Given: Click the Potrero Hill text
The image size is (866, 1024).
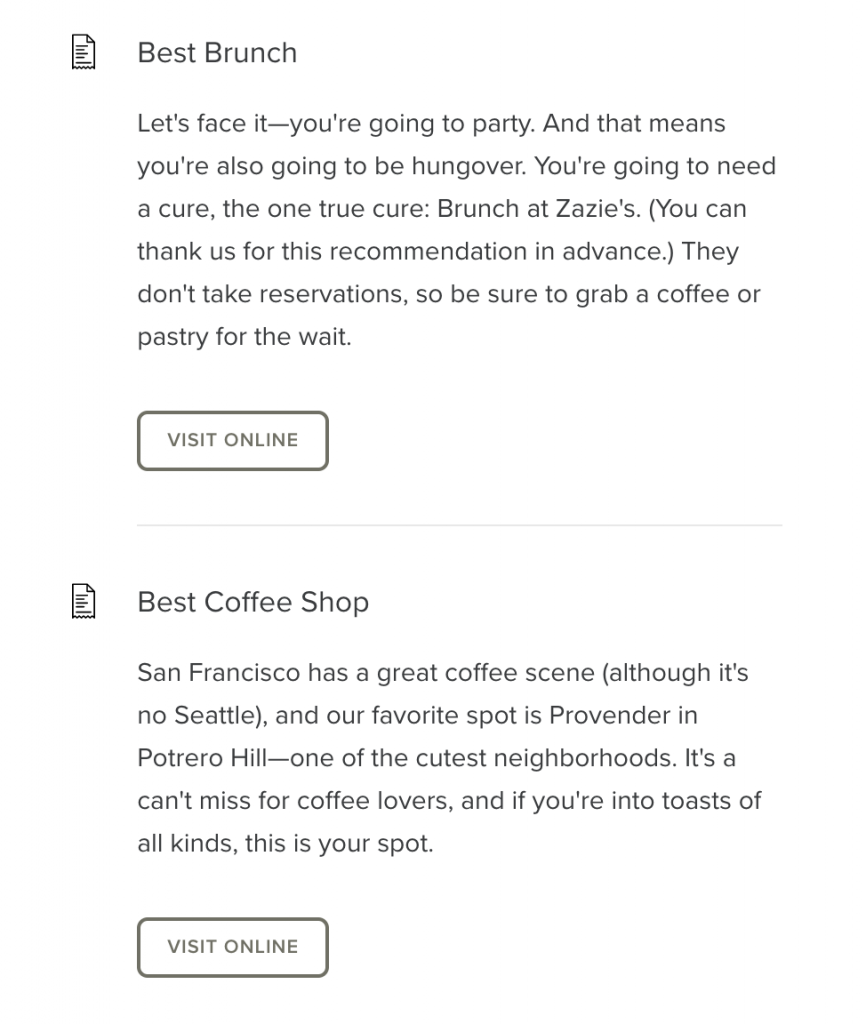Looking at the screenshot, I should 202,758.
